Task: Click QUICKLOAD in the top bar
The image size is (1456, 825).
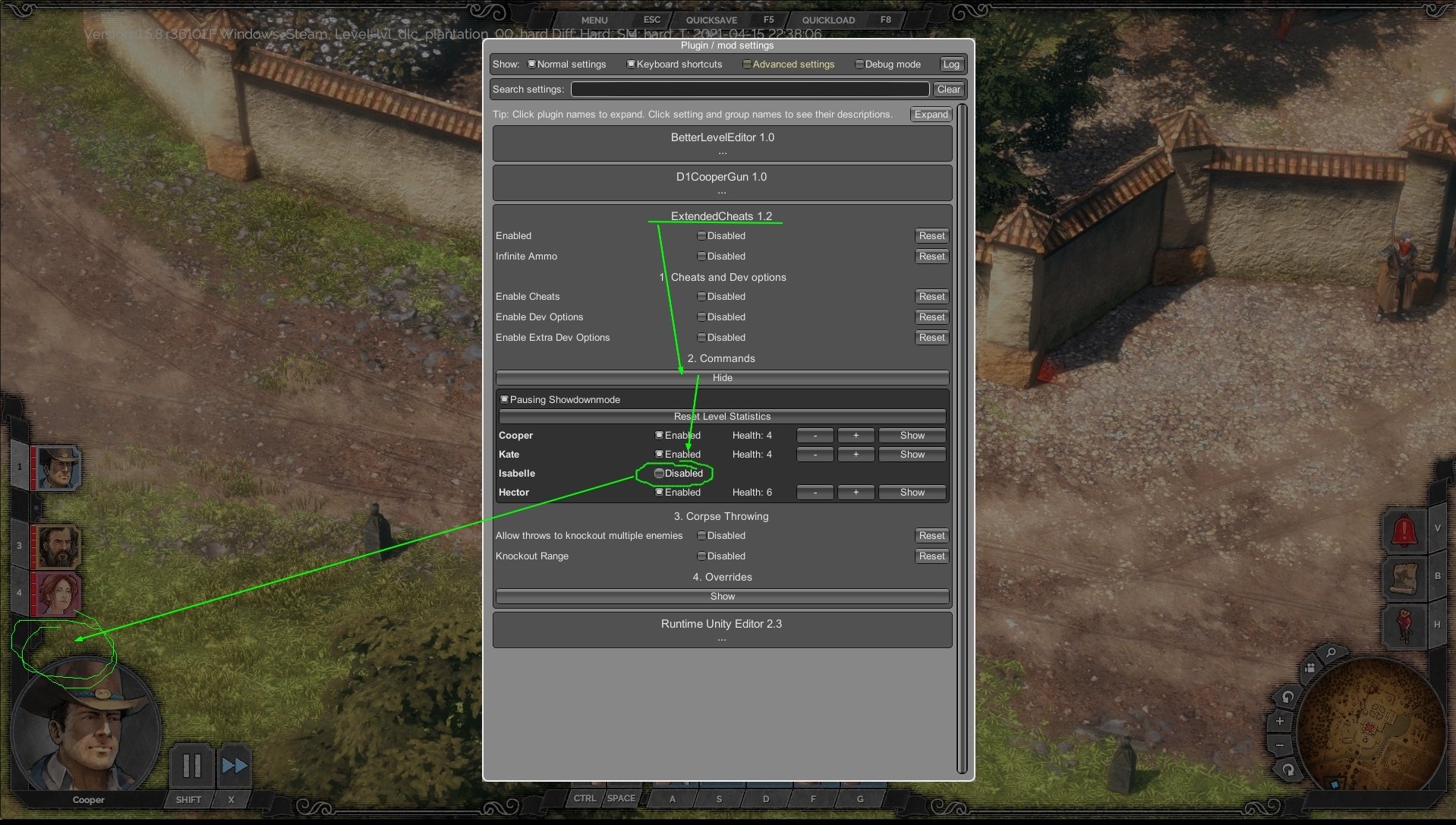Action: coord(828,20)
